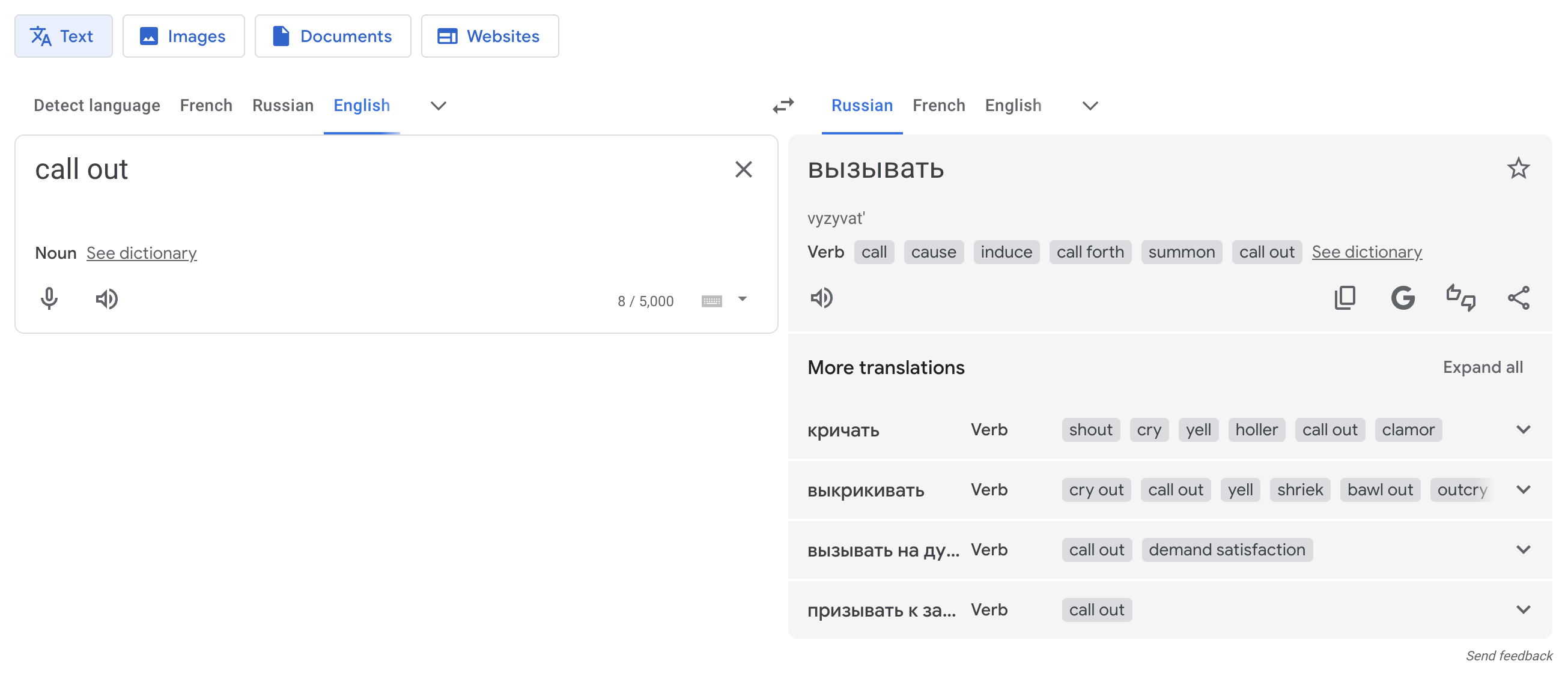Viewport: 1568px width, 682px height.
Task: Copy the translation to clipboard
Action: click(x=1344, y=298)
